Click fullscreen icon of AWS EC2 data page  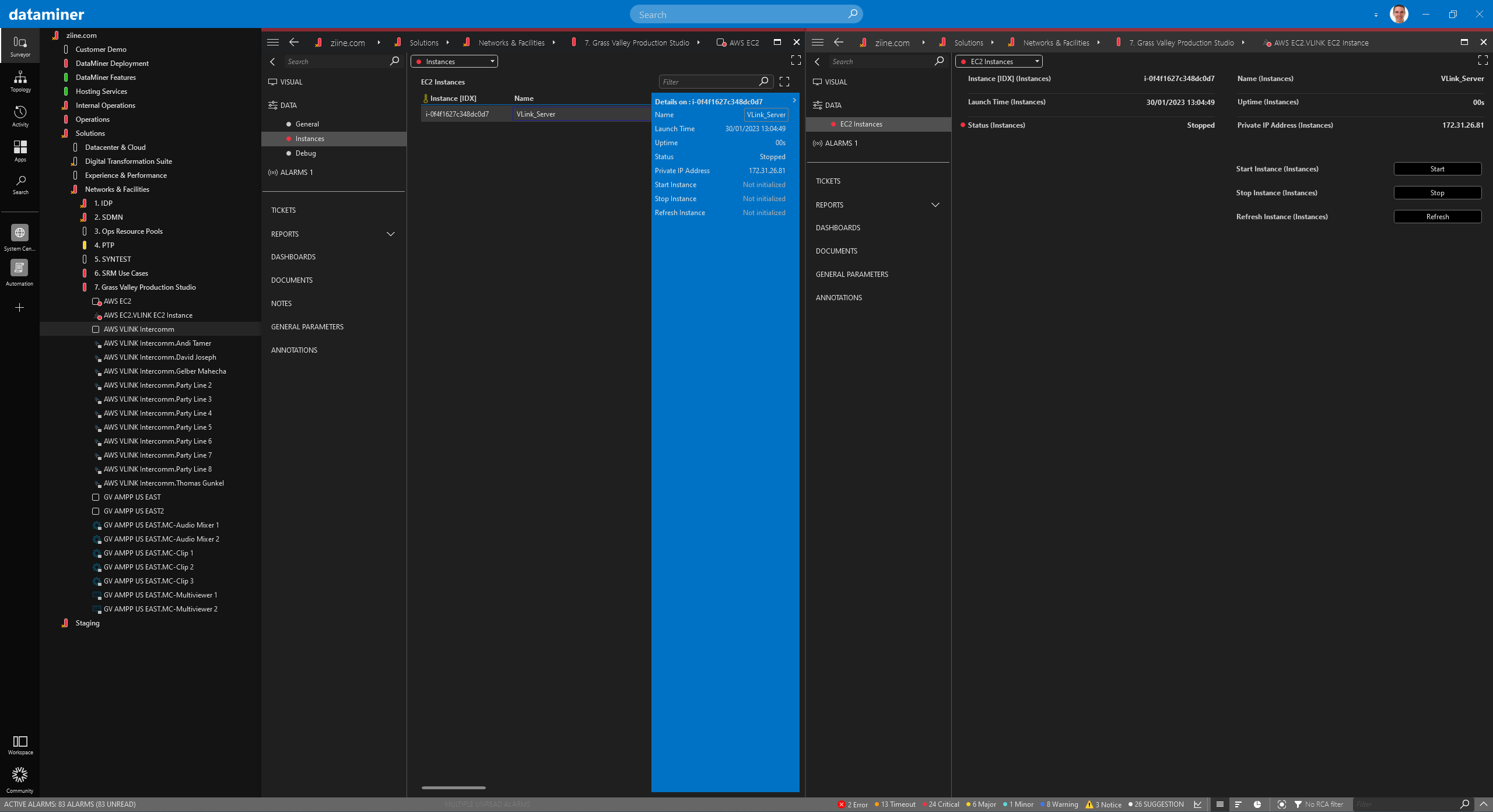[x=795, y=60]
